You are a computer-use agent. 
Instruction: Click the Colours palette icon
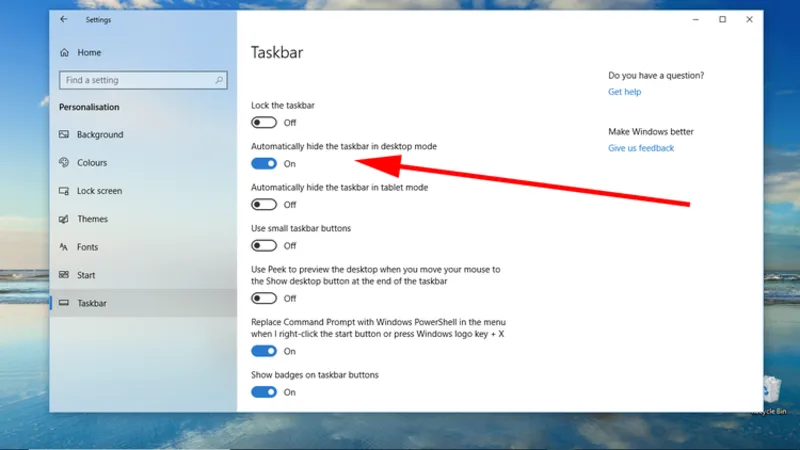64,162
